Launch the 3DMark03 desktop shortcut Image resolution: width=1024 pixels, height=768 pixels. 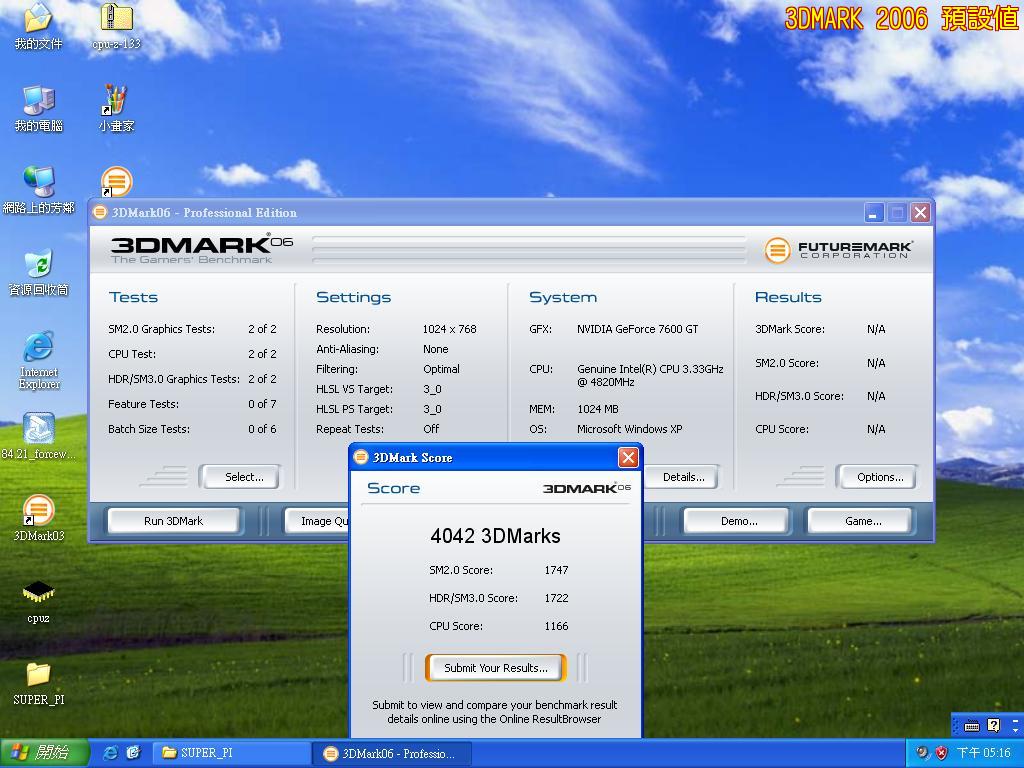click(x=38, y=519)
